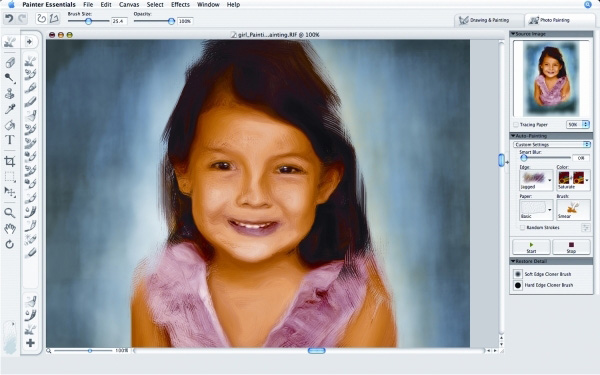
Task: Click the flip canvas icon before Brush Size
Action: click(54, 18)
